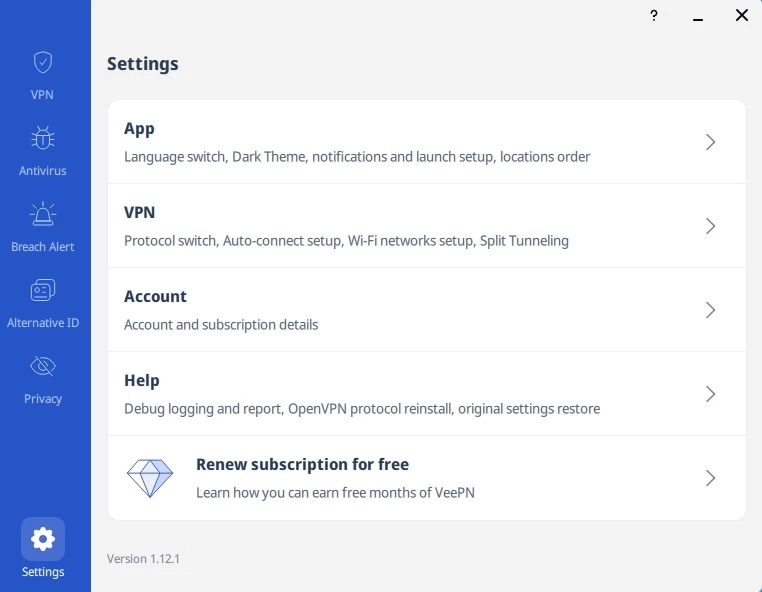The height and width of the screenshot is (592, 762).
Task: Click the Version 1.12.1 label
Action: [144, 558]
